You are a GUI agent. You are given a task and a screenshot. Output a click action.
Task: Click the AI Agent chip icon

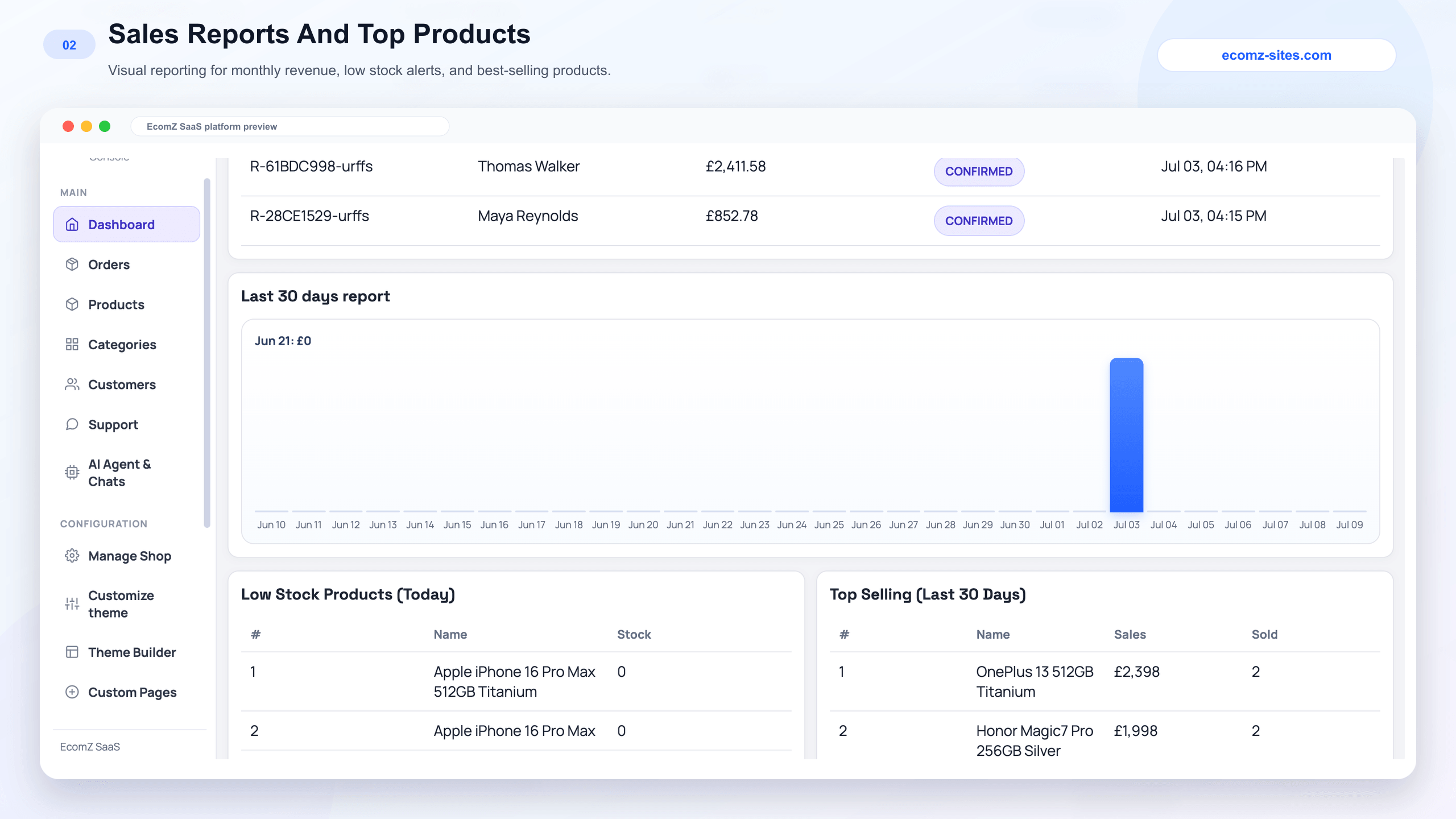72,473
